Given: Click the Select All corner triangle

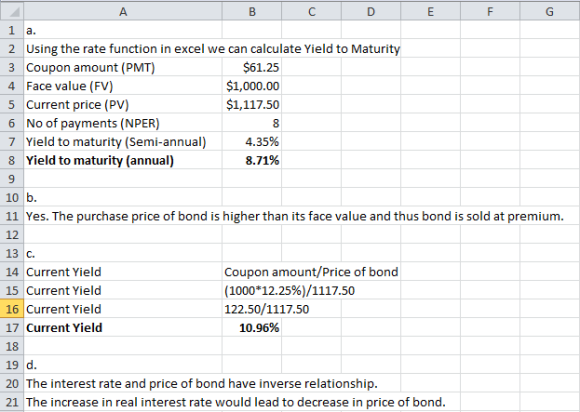Looking at the screenshot, I should coord(12,11).
